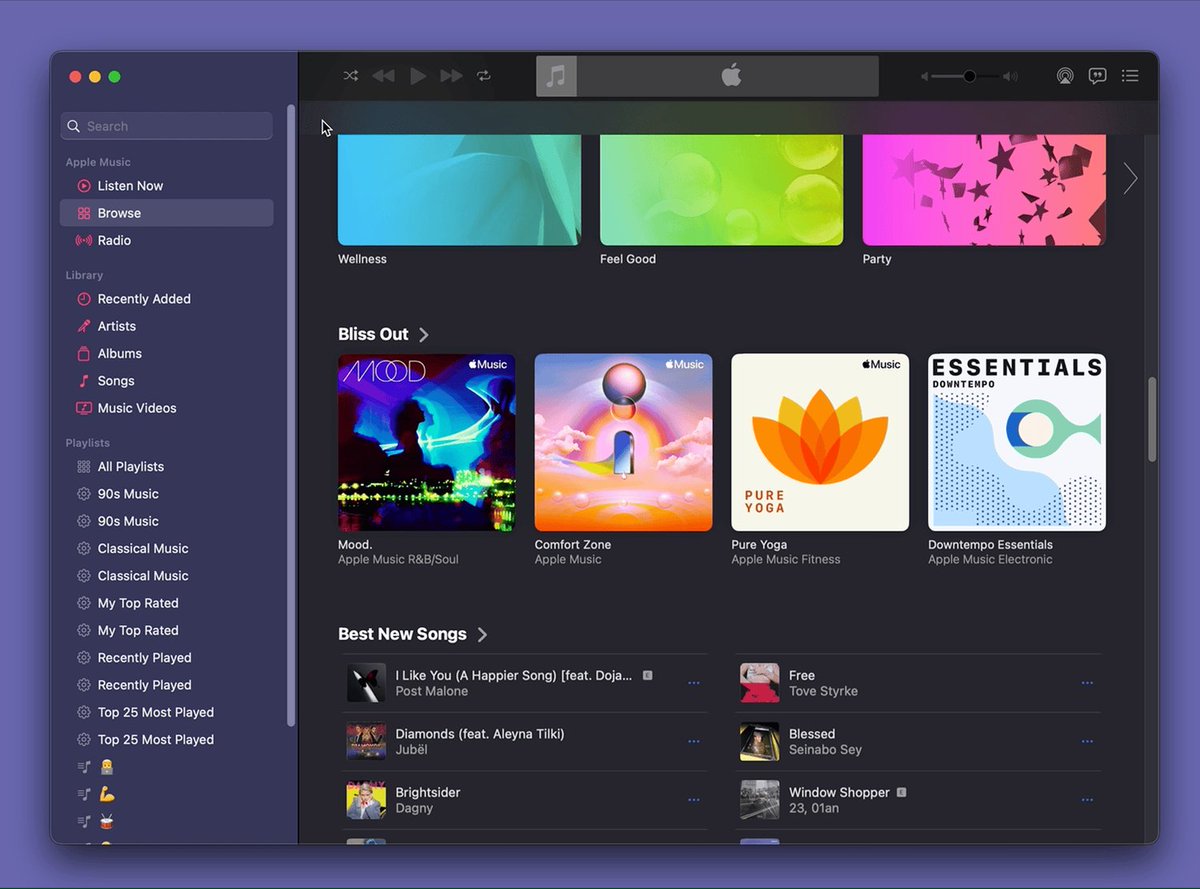Click the Listen Now play icon
Viewport: 1200px width, 889px height.
(x=84, y=186)
